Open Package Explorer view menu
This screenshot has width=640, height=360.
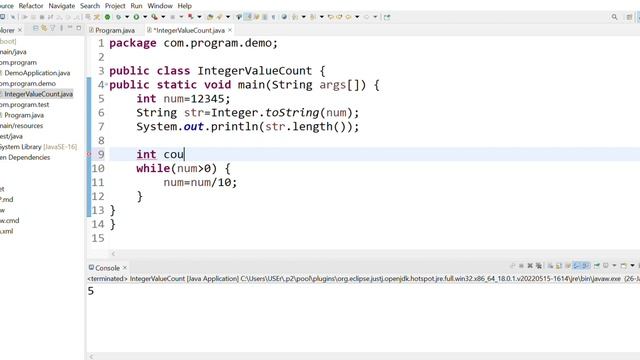point(61,28)
